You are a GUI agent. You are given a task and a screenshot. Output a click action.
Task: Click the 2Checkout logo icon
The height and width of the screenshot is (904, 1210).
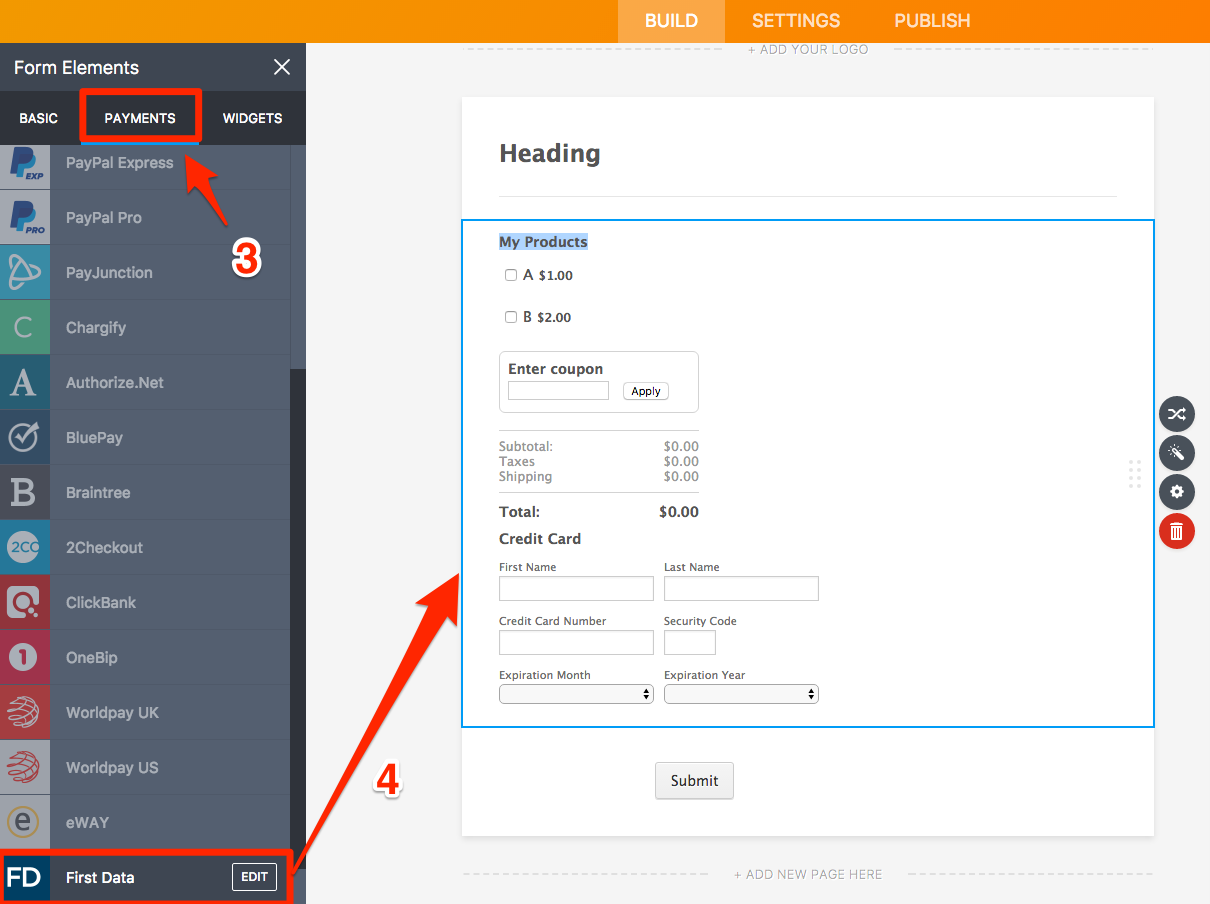click(25, 547)
